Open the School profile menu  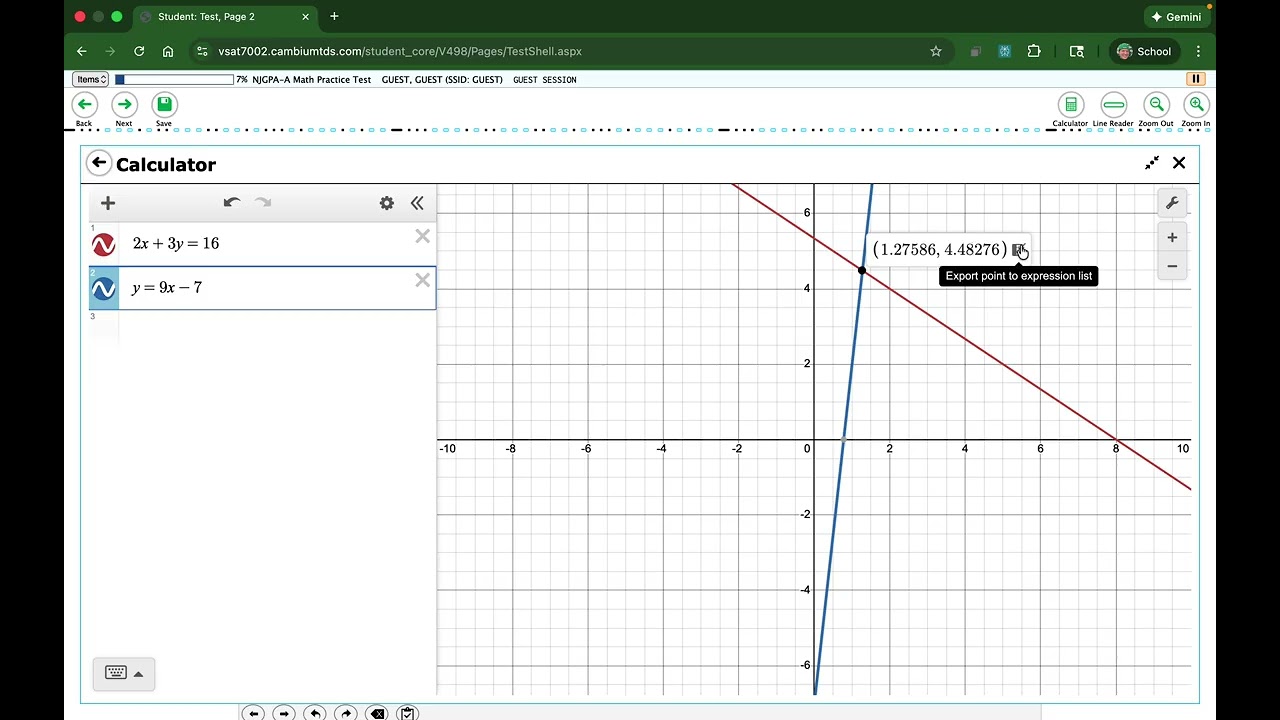(x=1144, y=51)
